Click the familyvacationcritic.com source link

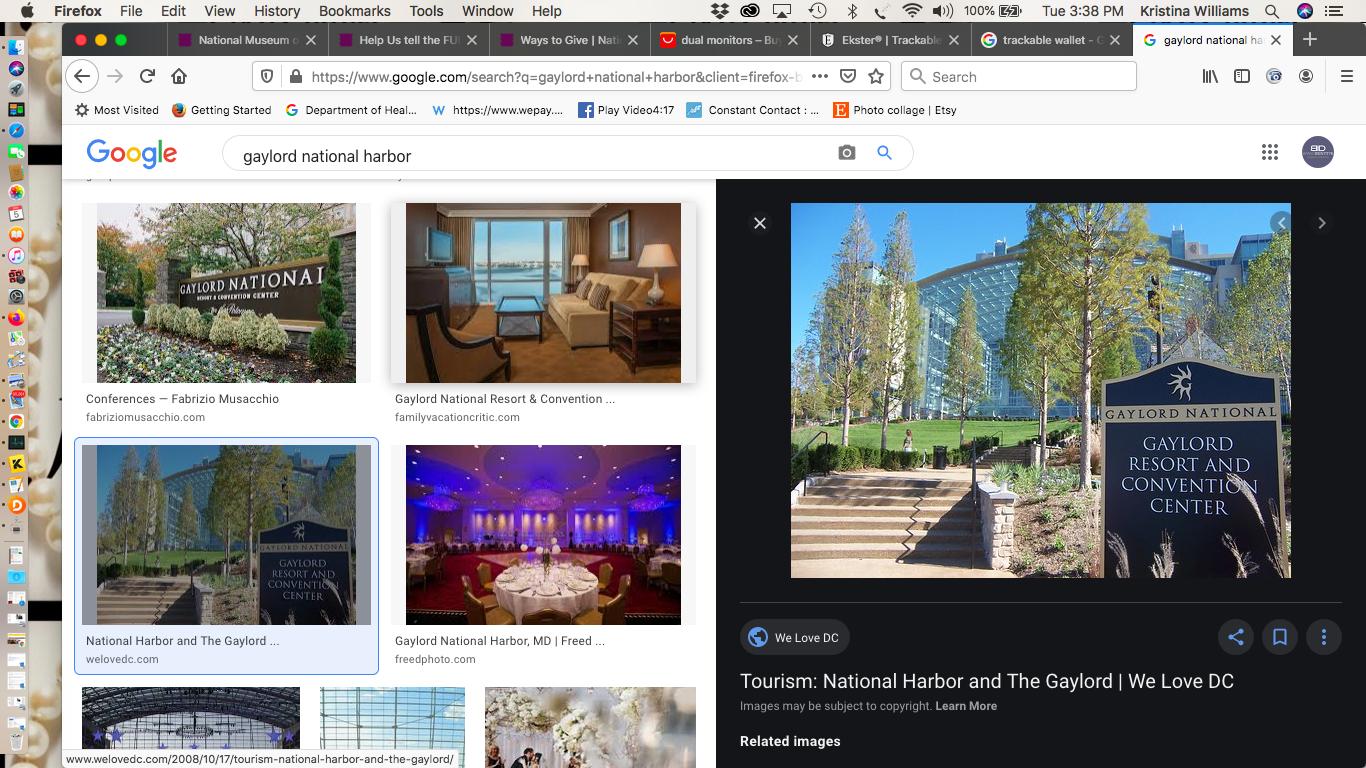click(457, 417)
